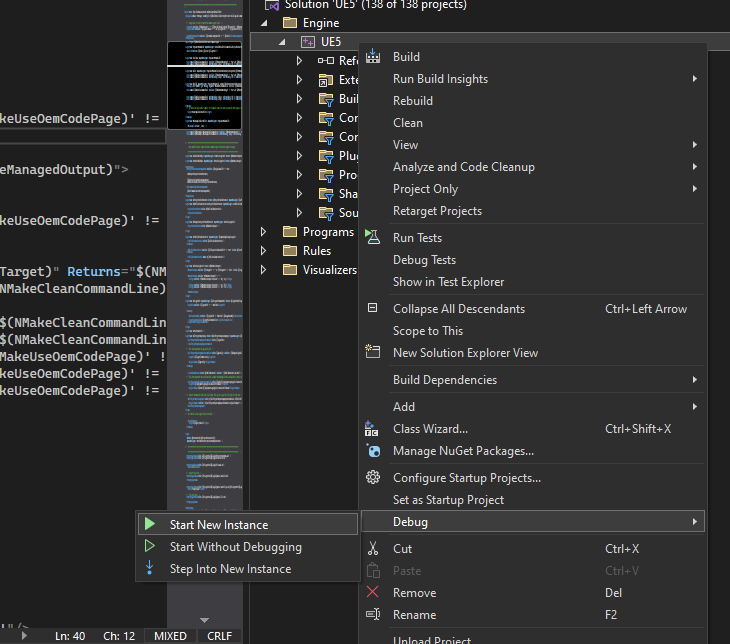Open the Analyze and Code Cleanup submenu arrow
Image resolution: width=730 pixels, height=644 pixels.
pyautogui.click(x=695, y=166)
